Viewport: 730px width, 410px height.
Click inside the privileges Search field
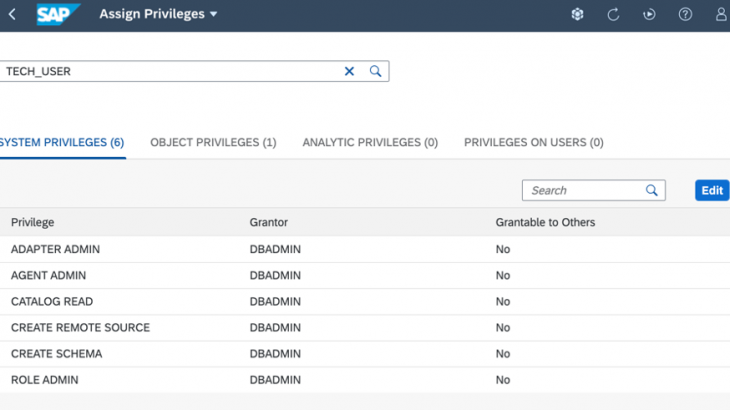point(582,190)
